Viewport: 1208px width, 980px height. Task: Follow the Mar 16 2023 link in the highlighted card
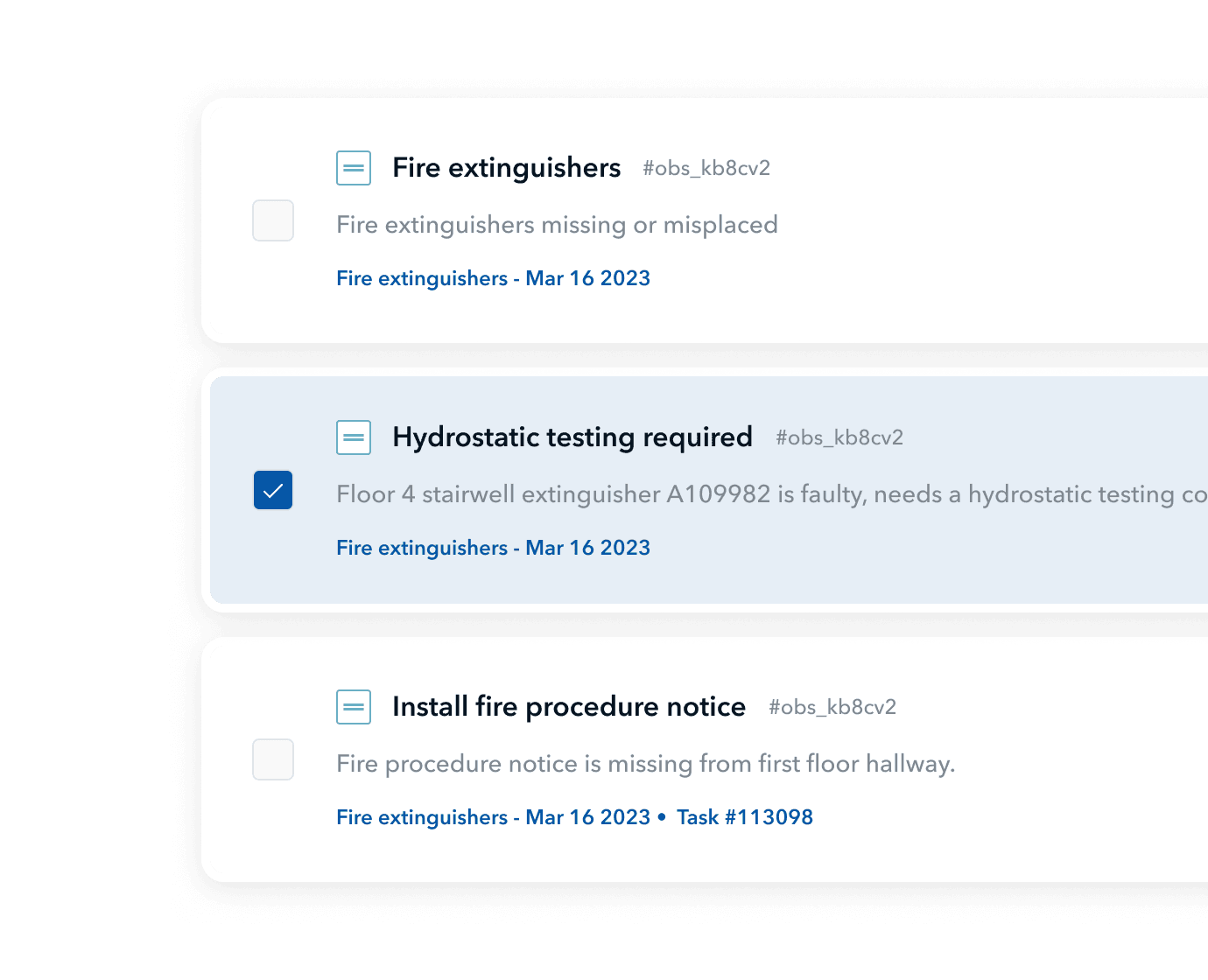(x=493, y=548)
